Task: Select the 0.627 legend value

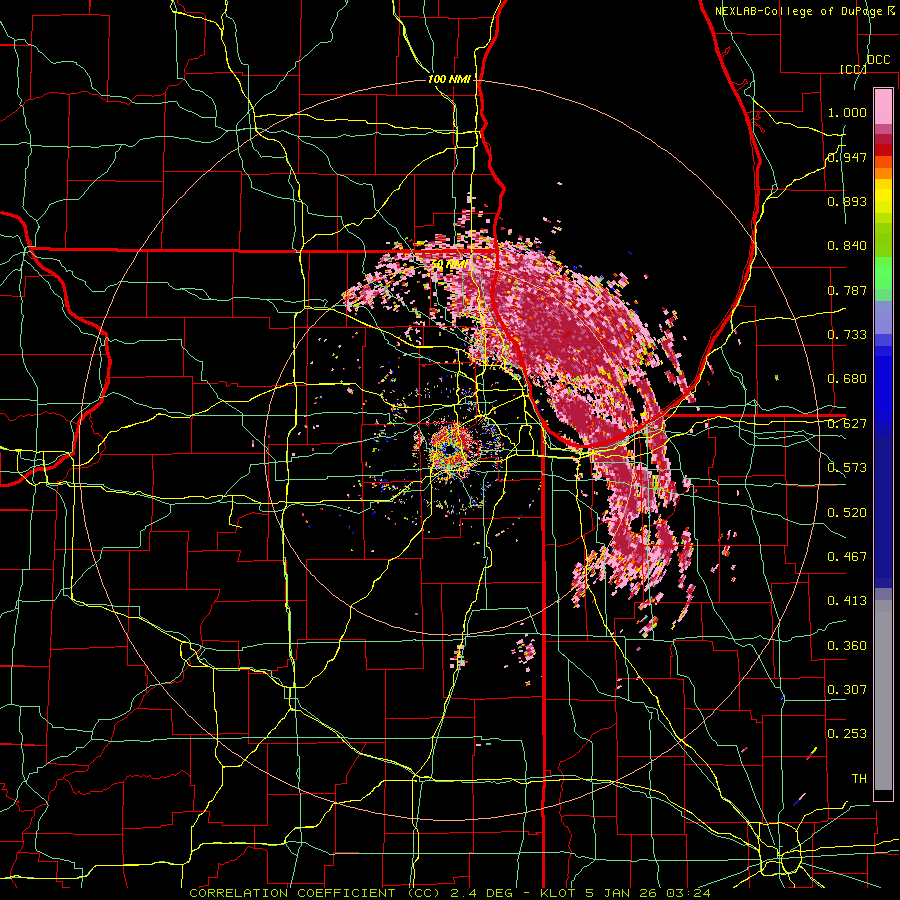Action: click(x=847, y=424)
